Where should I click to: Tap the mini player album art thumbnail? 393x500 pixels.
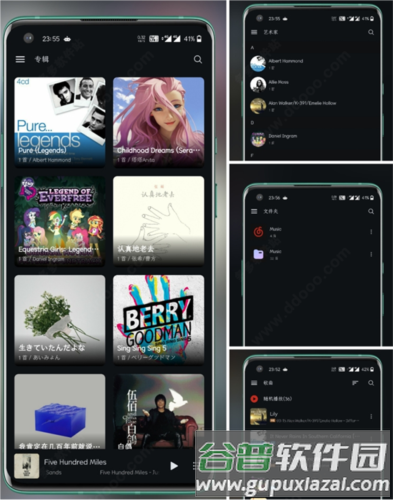point(27,466)
